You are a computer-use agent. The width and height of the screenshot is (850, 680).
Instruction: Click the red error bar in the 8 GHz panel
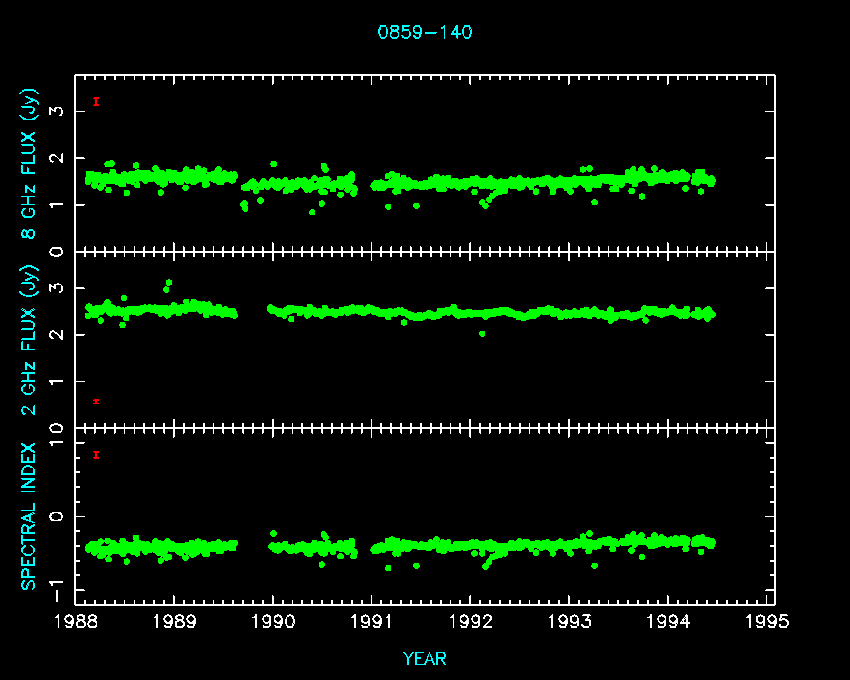pos(96,101)
